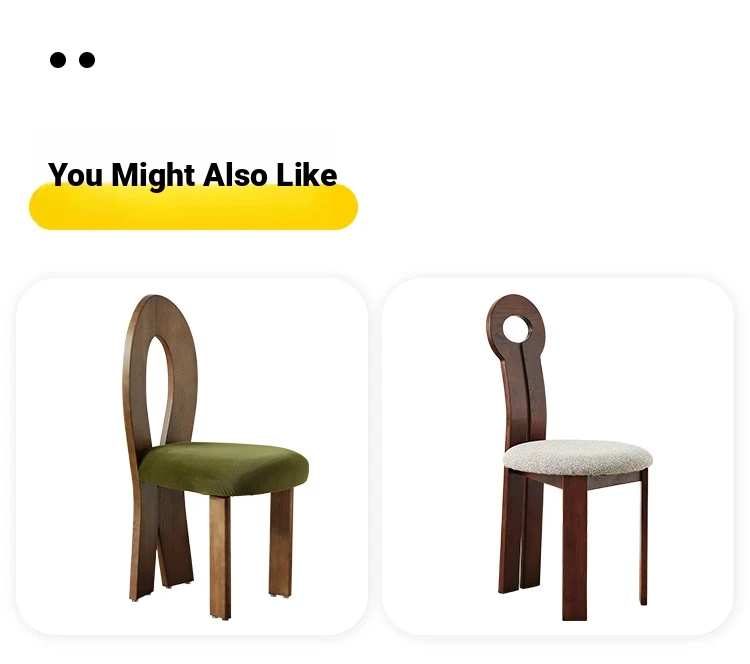Click the front leg of the boucle-seat chair

click(x=574, y=548)
